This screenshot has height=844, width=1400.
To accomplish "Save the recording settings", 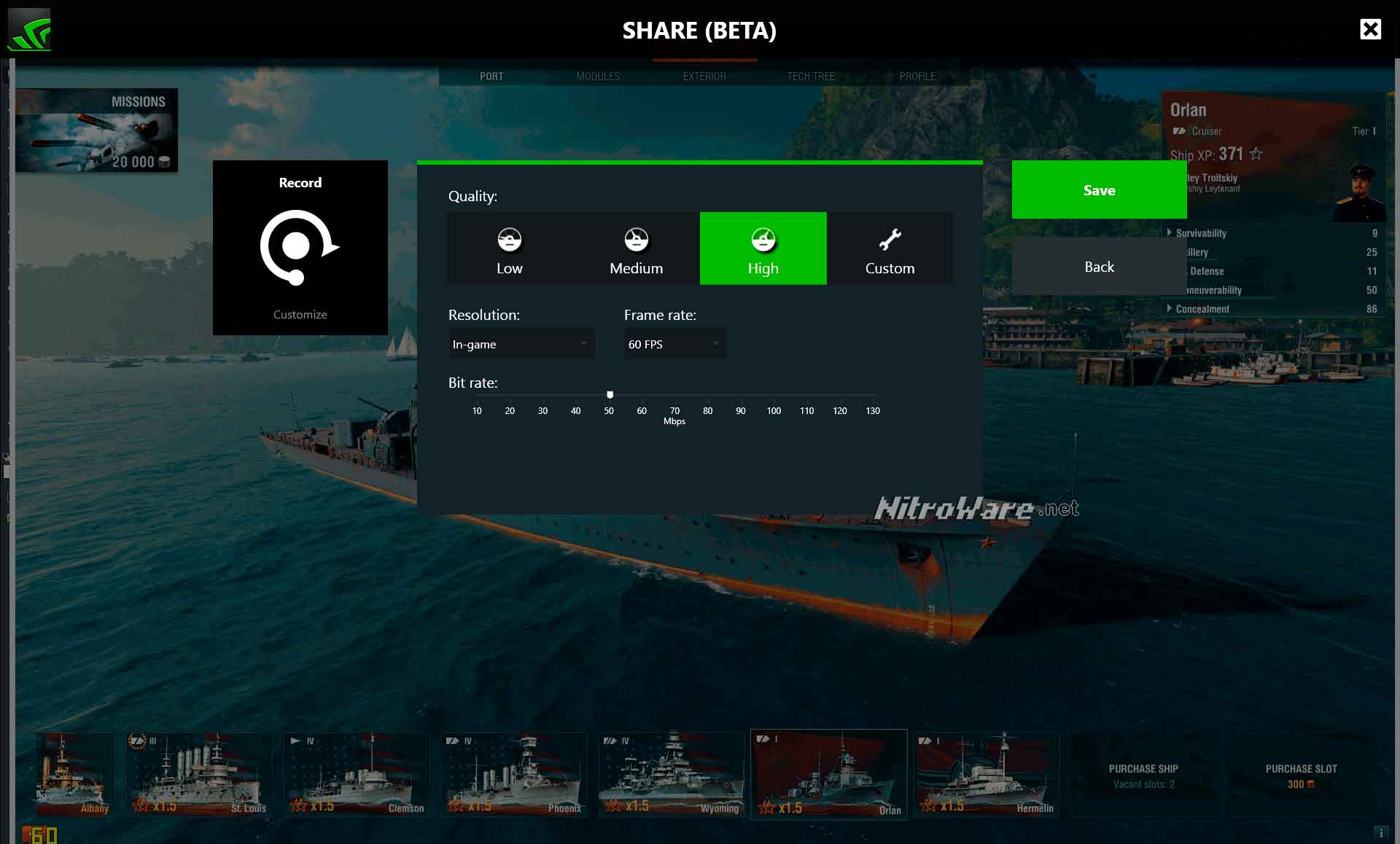I will (1099, 189).
